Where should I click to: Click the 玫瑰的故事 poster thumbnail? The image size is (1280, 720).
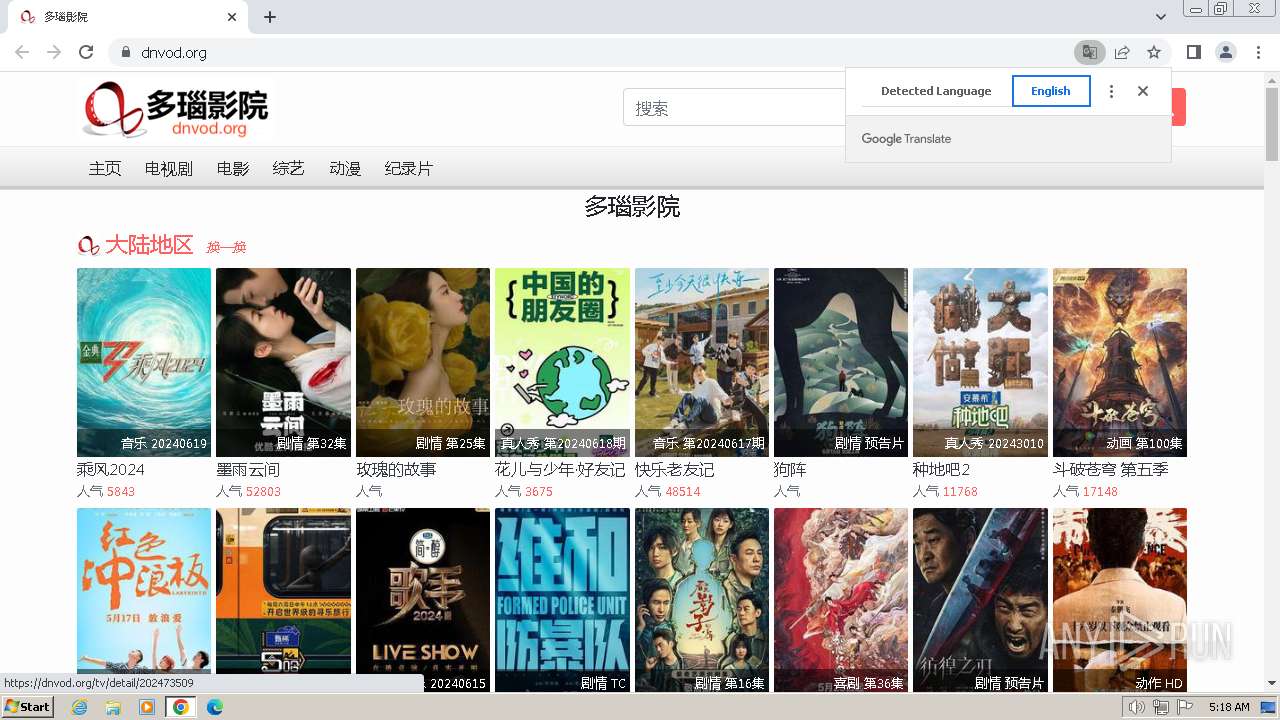423,362
